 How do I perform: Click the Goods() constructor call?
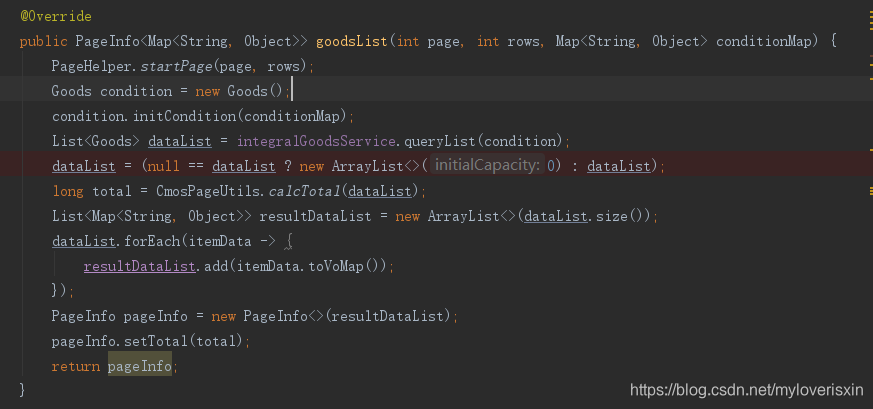[255, 91]
